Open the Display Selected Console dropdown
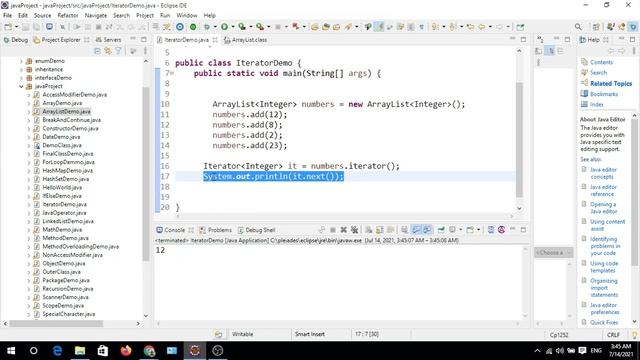Screen dimensions: 640x360 tap(460, 230)
